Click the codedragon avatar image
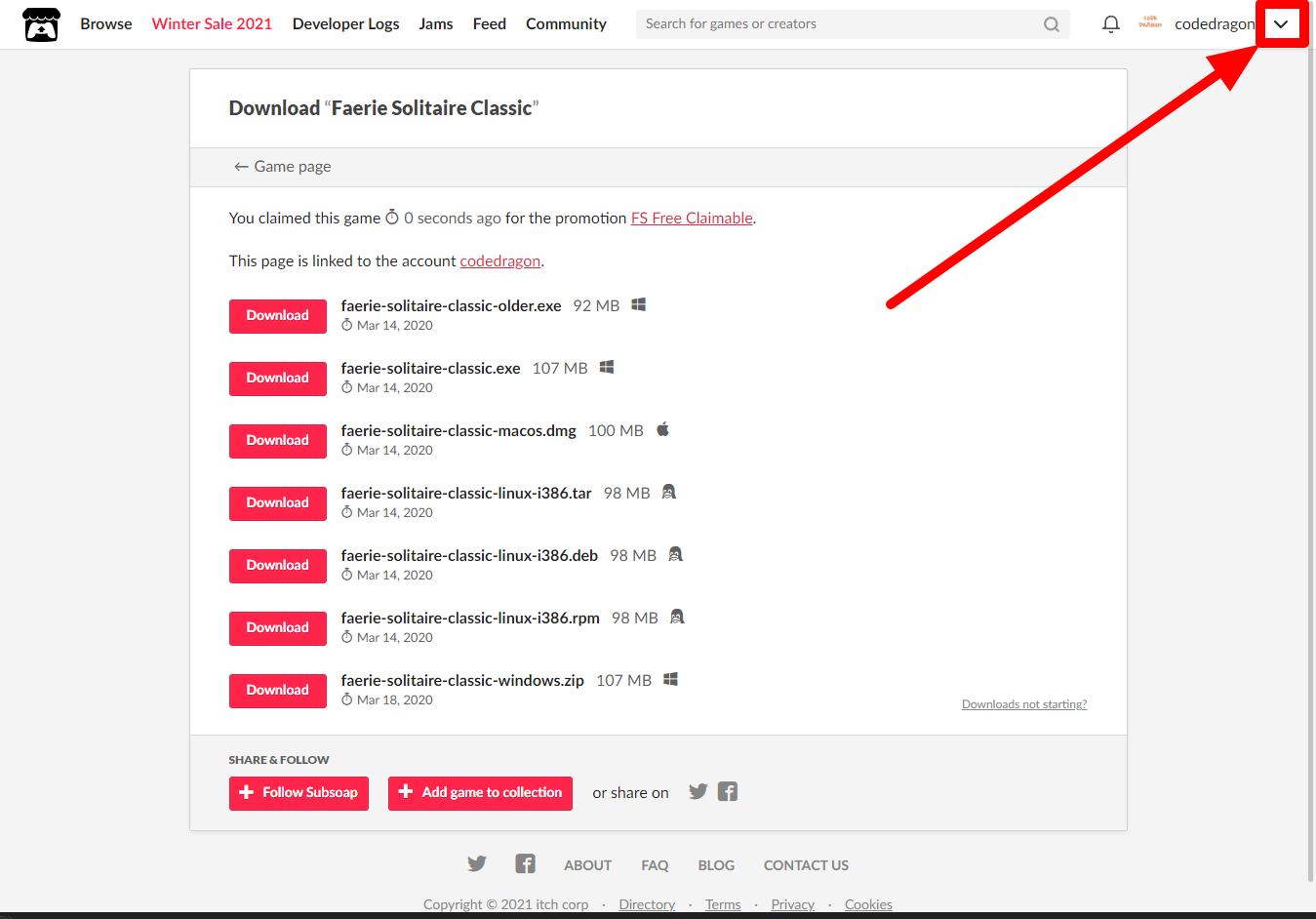Viewport: 1316px width, 919px height. click(1150, 23)
